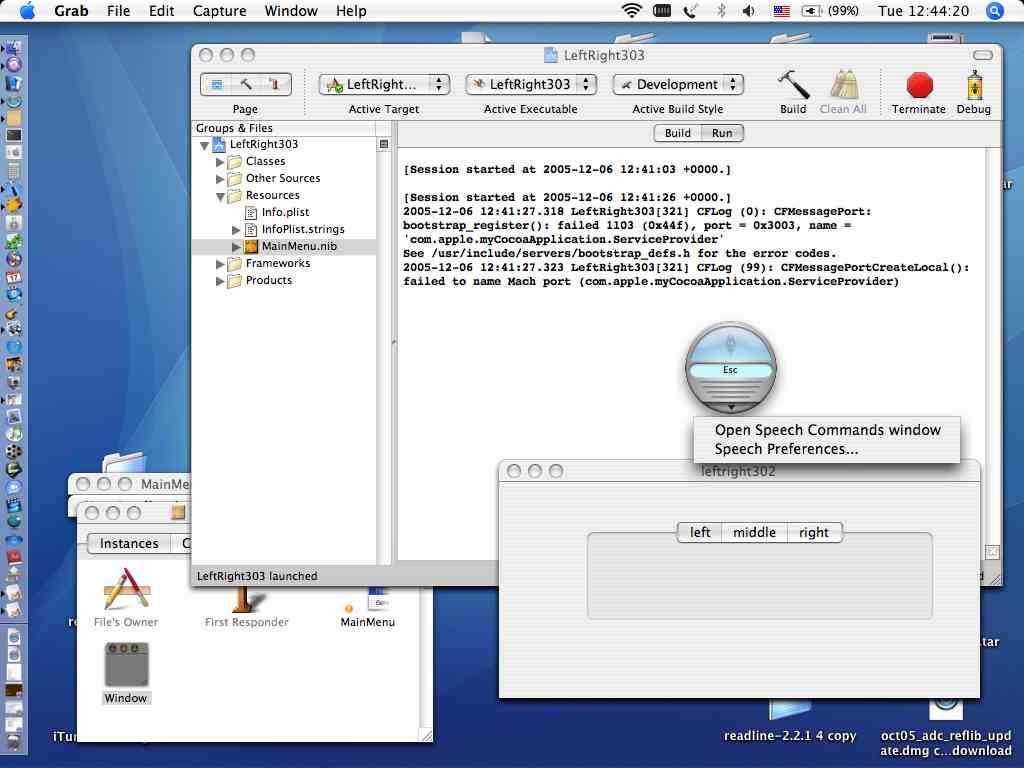Image resolution: width=1024 pixels, height=768 pixels.
Task: Select the project page icon in Page control
Action: 217,84
